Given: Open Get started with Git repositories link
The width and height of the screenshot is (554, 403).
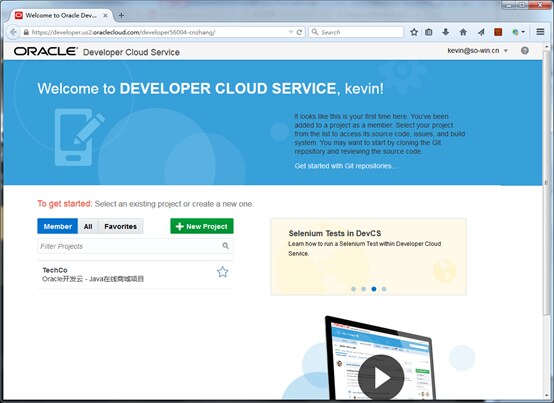Looking at the screenshot, I should (345, 166).
